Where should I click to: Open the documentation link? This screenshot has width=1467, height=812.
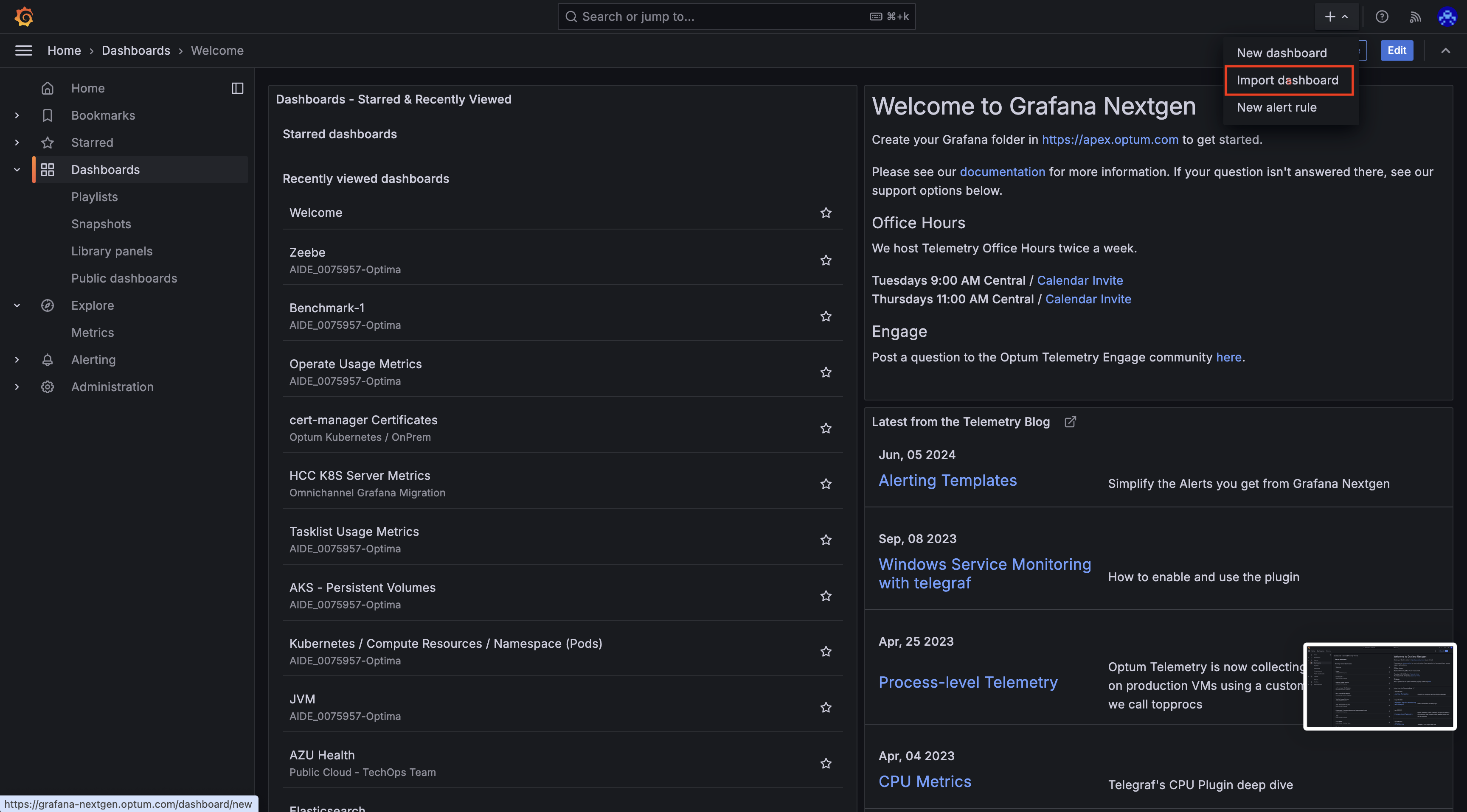1002,172
